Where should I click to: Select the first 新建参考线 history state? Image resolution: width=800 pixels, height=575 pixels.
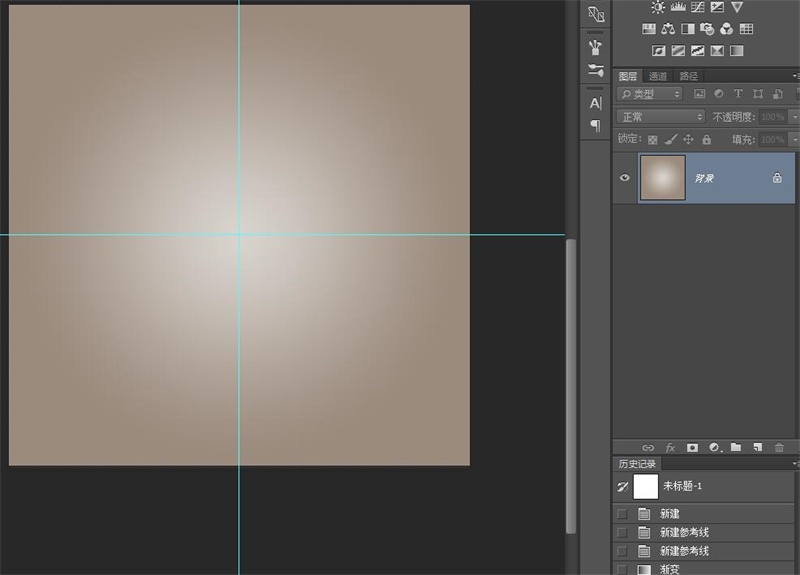point(704,533)
